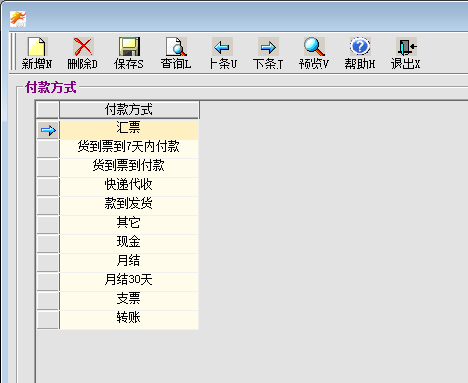Select the 款到发货 row

click(x=129, y=206)
